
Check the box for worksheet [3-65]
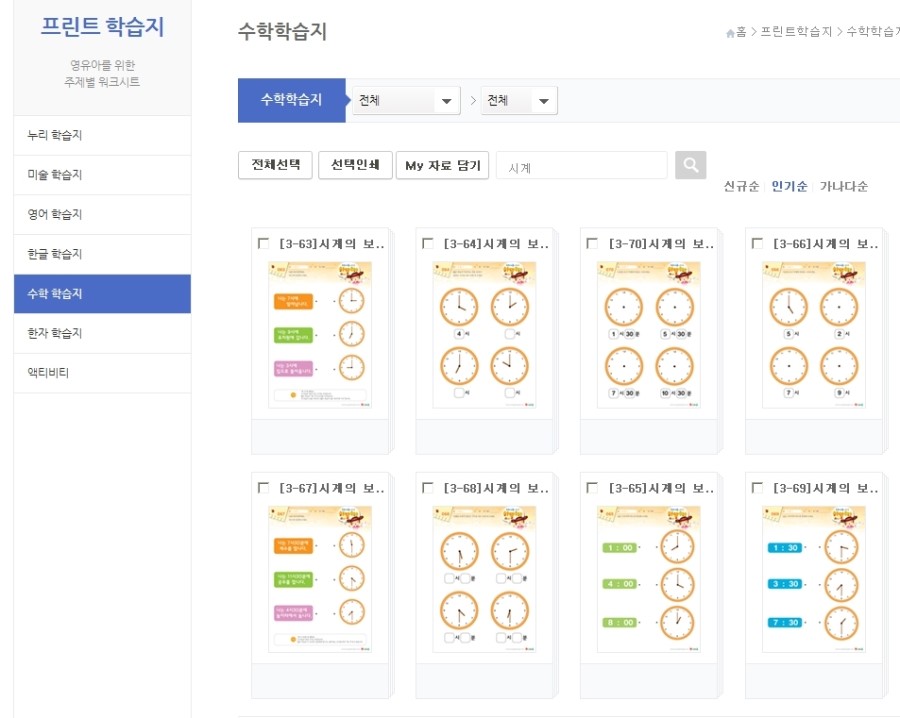pos(592,488)
